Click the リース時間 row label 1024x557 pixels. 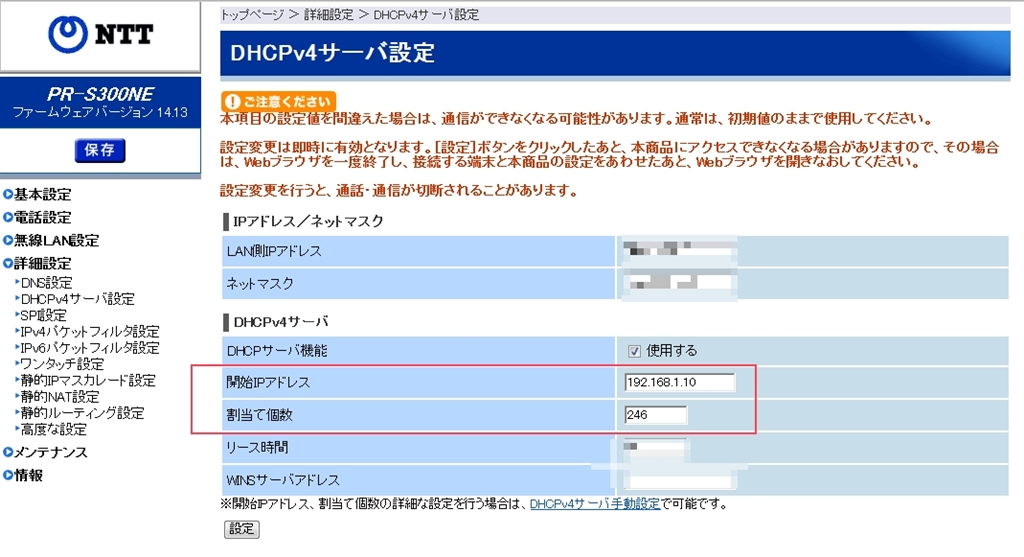(x=257, y=448)
